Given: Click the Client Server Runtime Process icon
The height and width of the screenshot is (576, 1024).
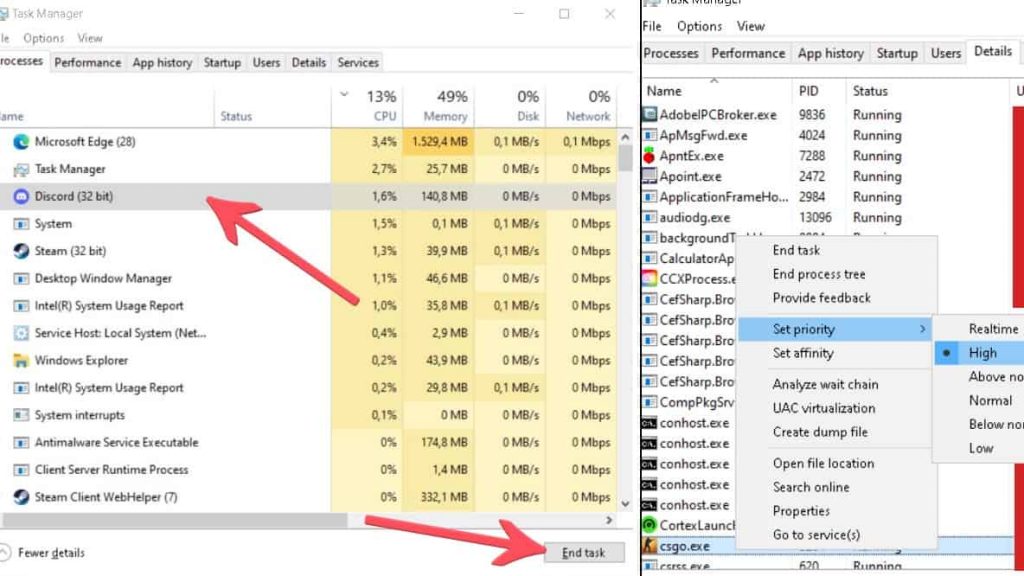Looking at the screenshot, I should point(21,470).
